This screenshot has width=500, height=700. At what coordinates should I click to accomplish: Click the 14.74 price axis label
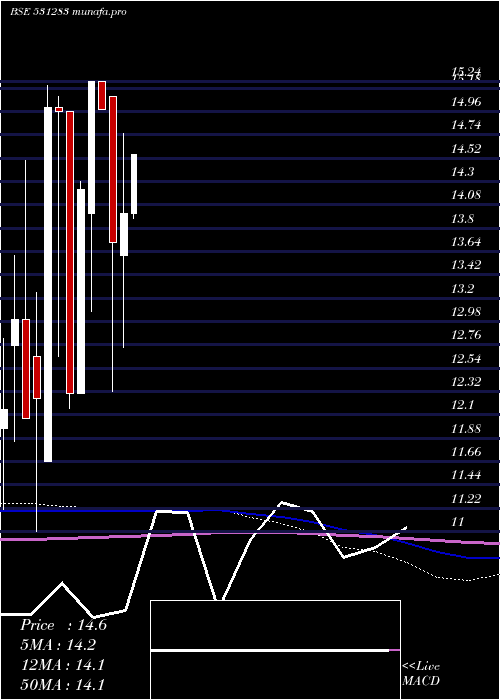pos(466,125)
